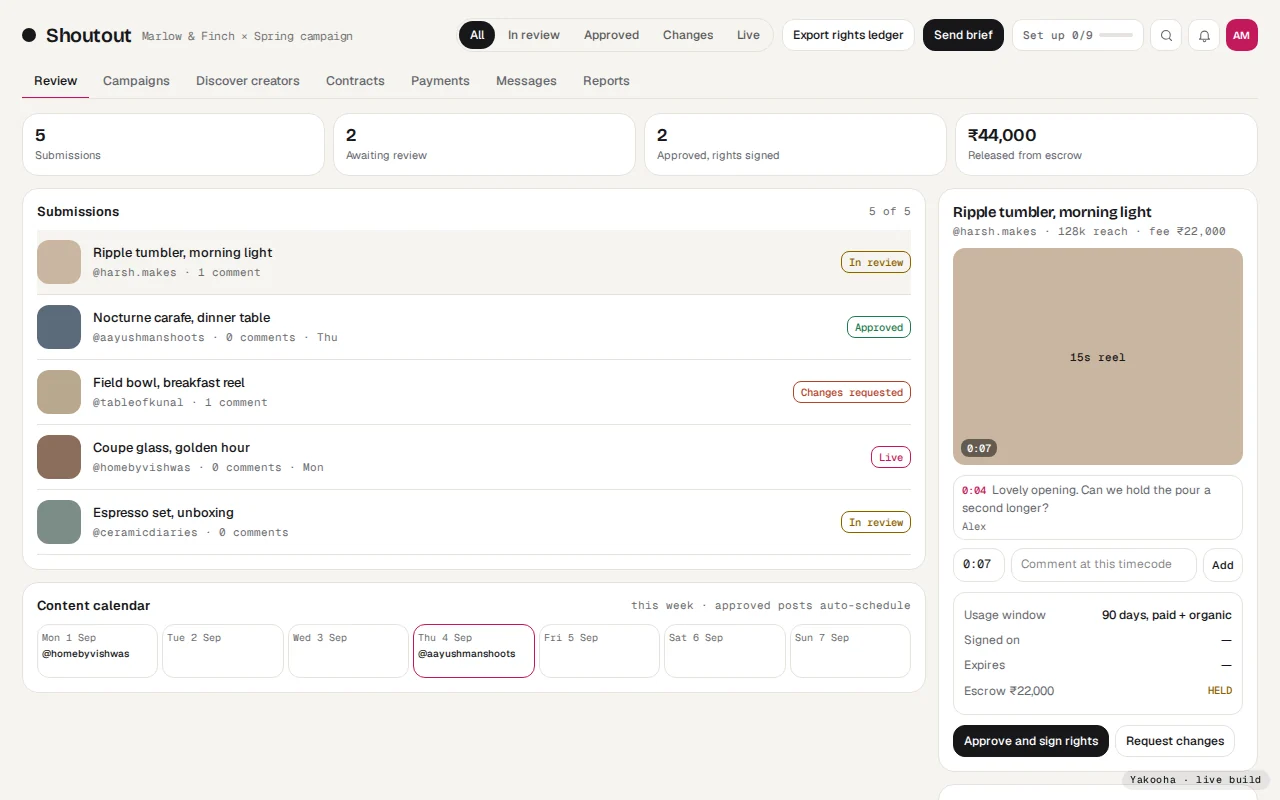Select the Review tab
This screenshot has height=800, width=1280.
point(56,81)
